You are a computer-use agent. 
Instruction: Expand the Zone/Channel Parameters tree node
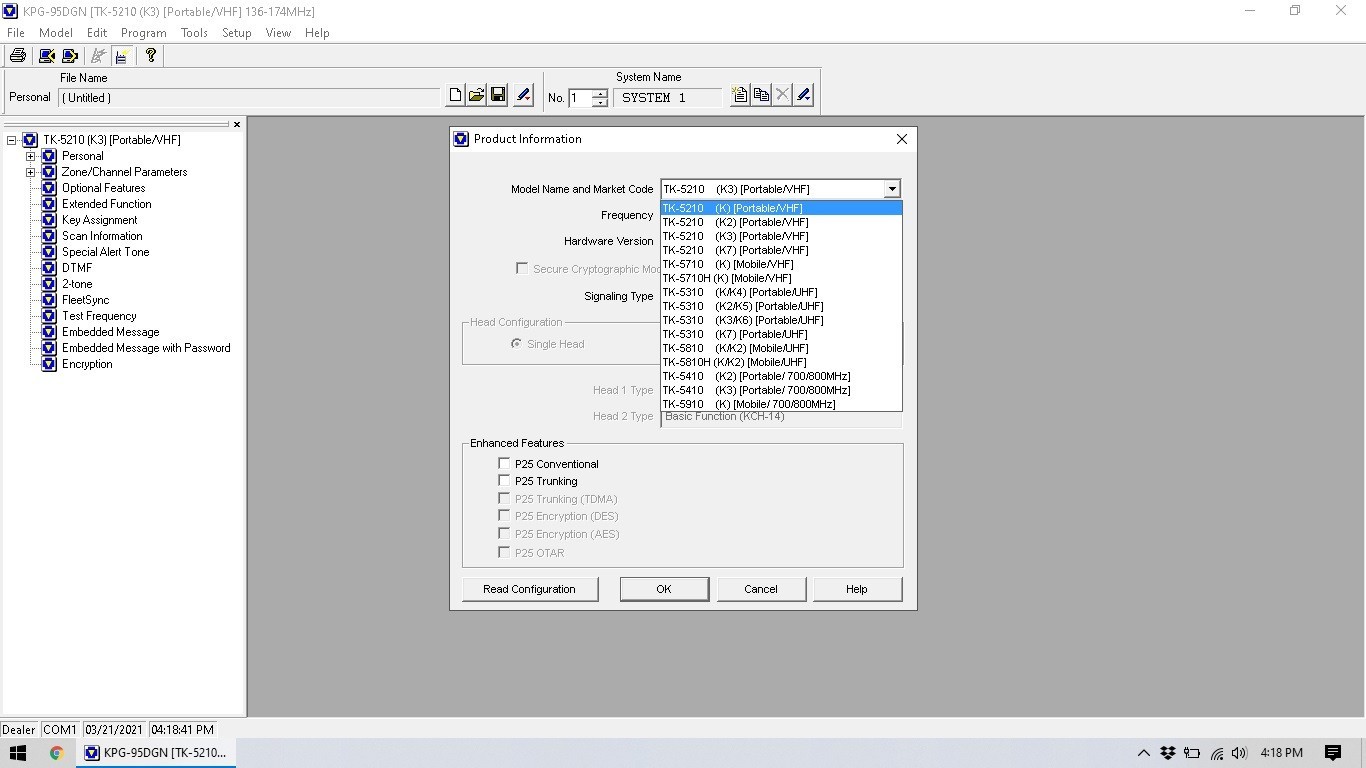click(31, 172)
